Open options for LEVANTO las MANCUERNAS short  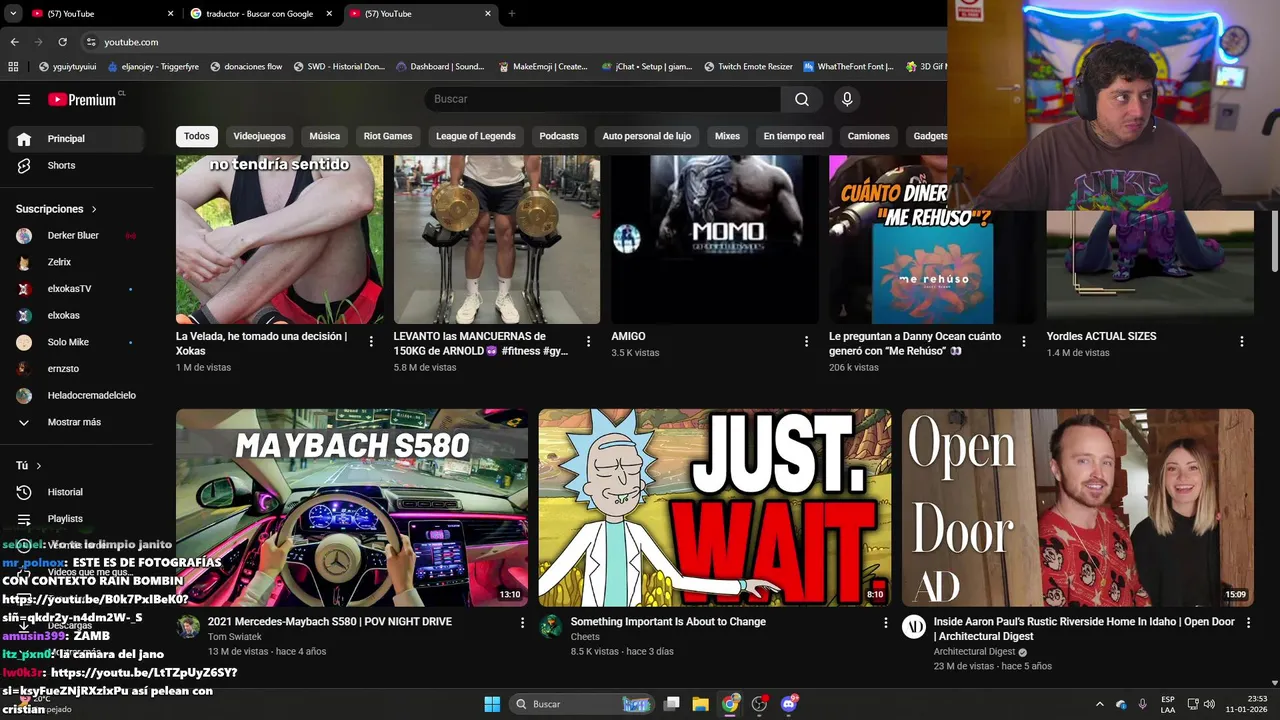pyautogui.click(x=588, y=342)
